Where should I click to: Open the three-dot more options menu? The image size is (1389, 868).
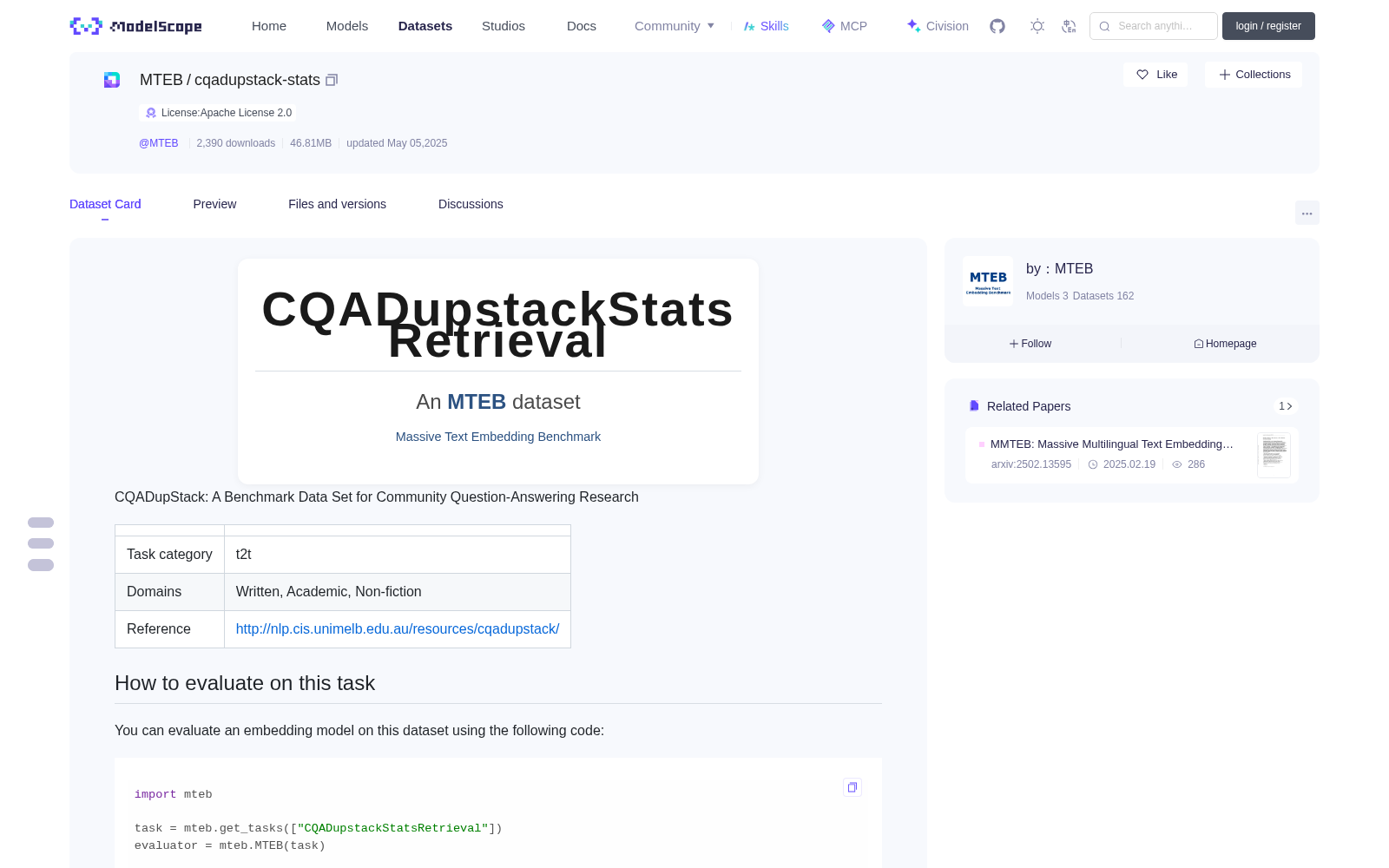1307,213
